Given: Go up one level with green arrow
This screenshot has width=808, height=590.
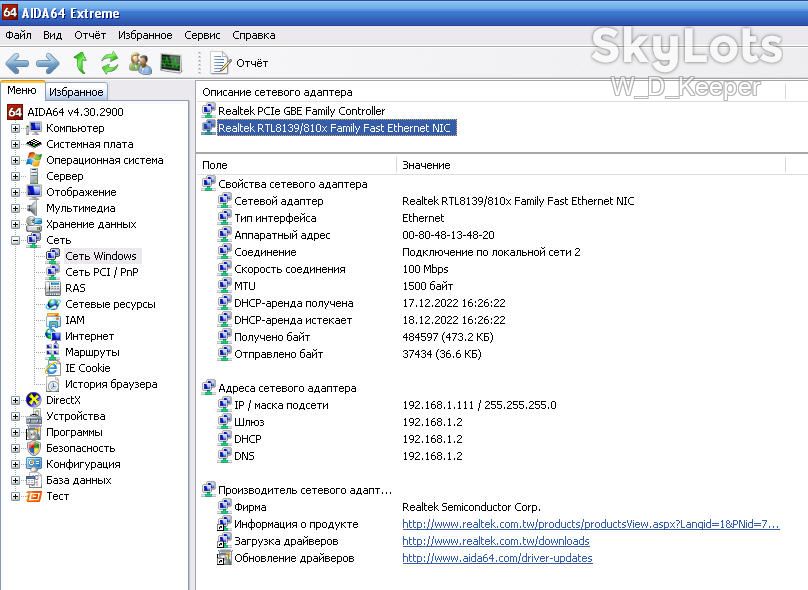Looking at the screenshot, I should tap(79, 63).
